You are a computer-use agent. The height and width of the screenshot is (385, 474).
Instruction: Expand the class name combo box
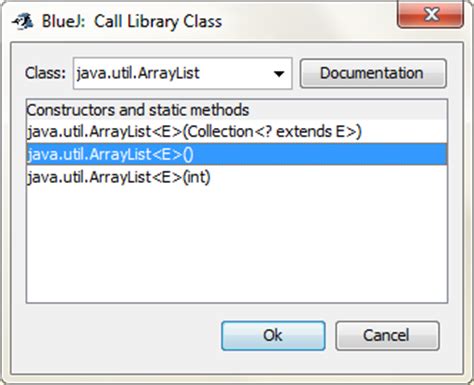(x=279, y=74)
